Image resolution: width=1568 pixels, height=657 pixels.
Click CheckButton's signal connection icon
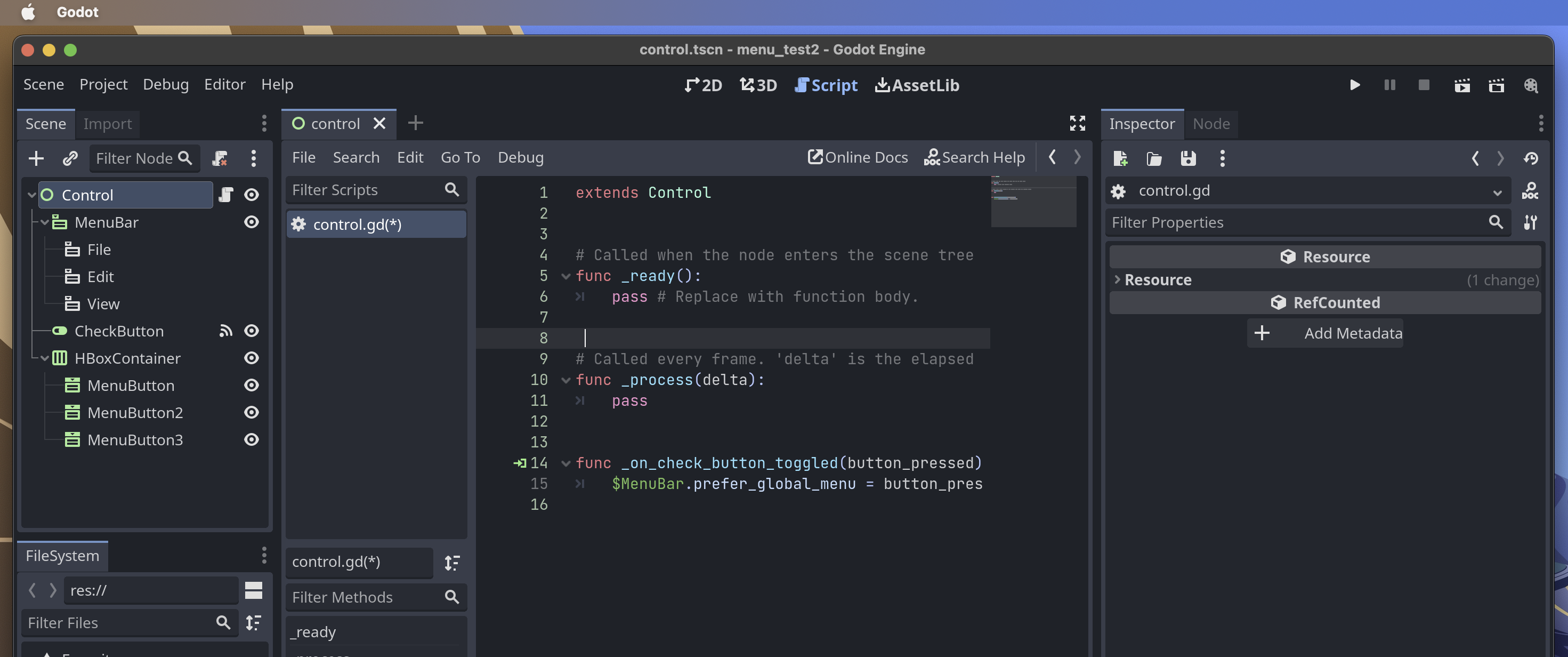pyautogui.click(x=226, y=331)
